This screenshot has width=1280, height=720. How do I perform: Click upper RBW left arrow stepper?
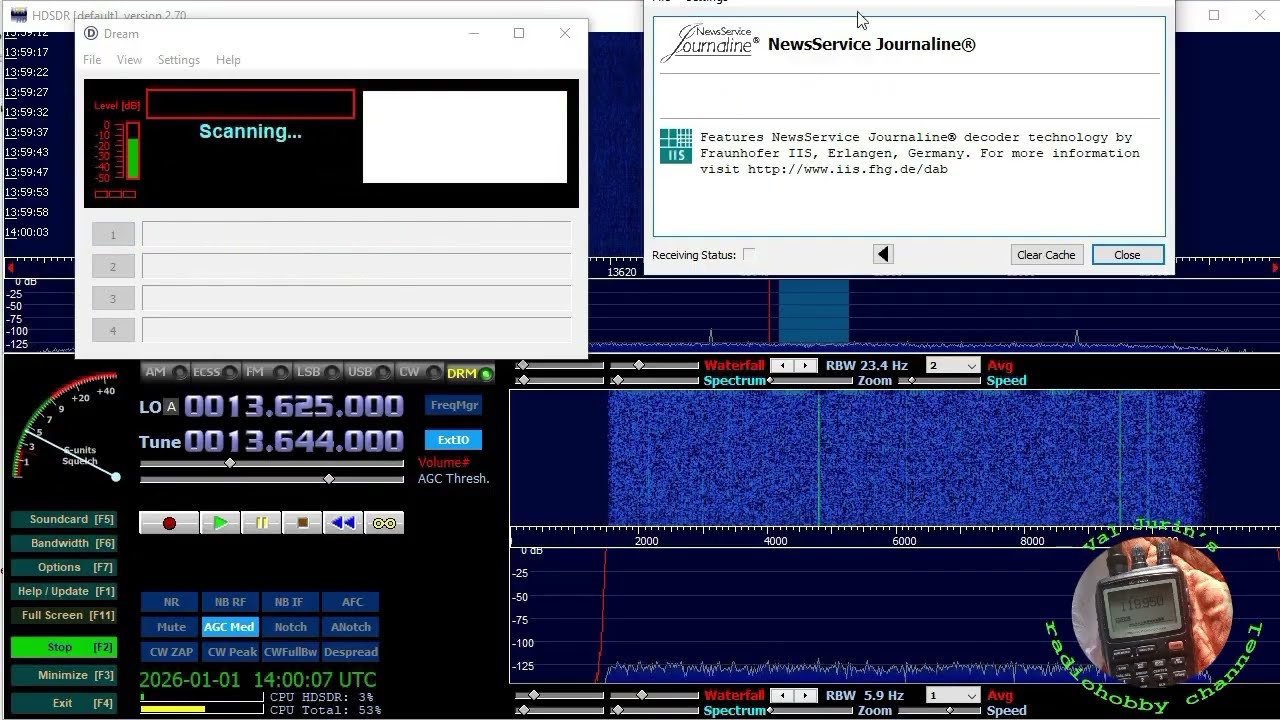(x=783, y=366)
